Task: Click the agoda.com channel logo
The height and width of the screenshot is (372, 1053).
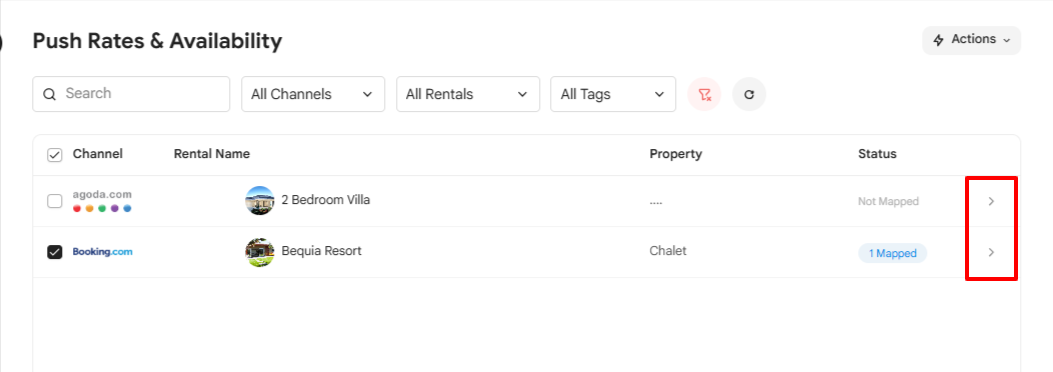Action: click(x=102, y=201)
